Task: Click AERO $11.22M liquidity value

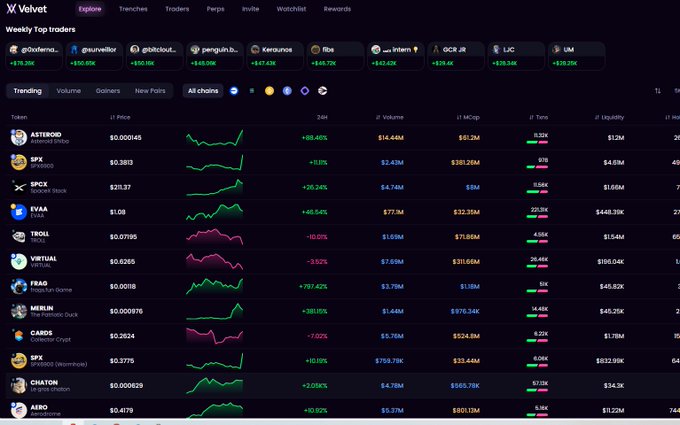Action: tap(613, 410)
